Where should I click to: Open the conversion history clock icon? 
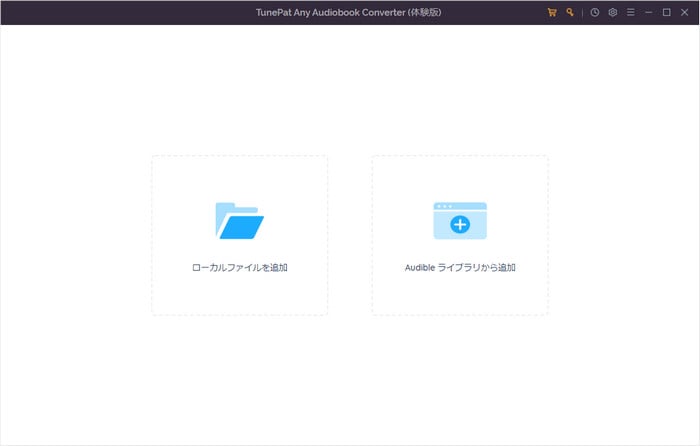click(x=595, y=13)
